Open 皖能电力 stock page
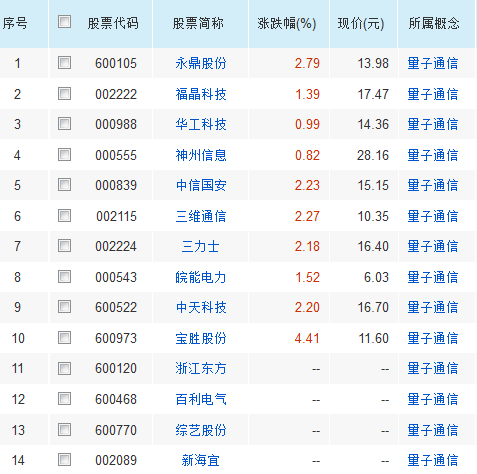477x474 pixels. [201, 277]
